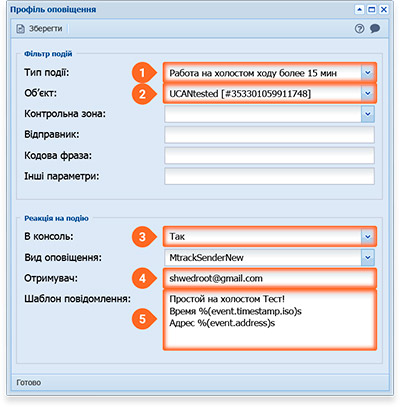Click the Отримувач email field
Screen dimensions: 400x407
269,278
